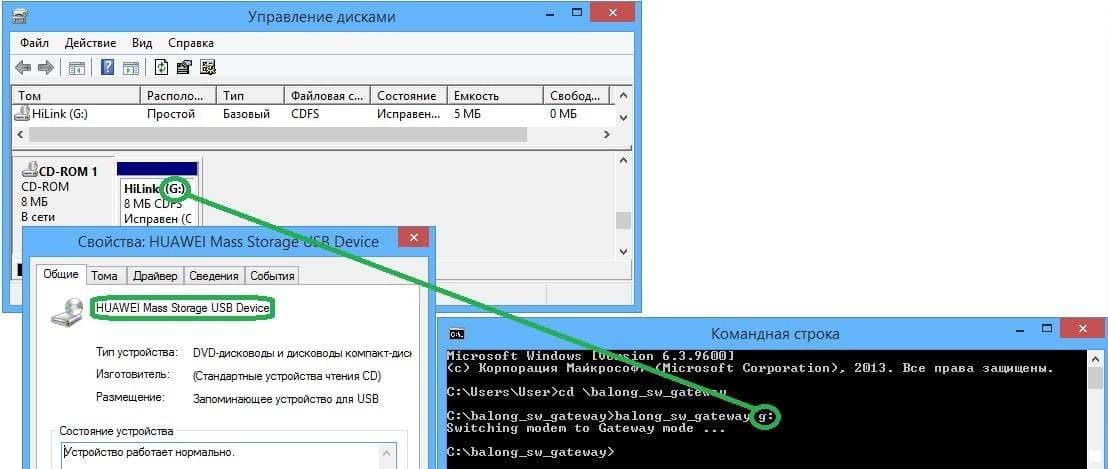This screenshot has width=1108, height=469.
Task: Open the Вид menu
Action: (x=142, y=43)
